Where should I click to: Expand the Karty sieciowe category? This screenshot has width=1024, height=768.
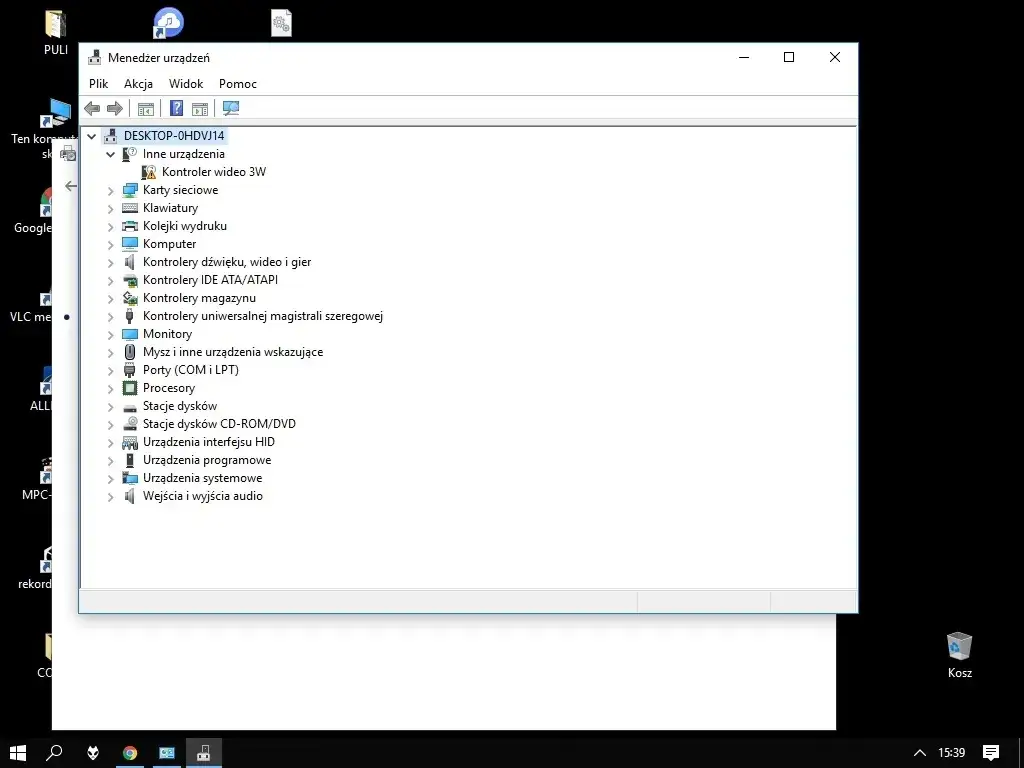tap(110, 191)
